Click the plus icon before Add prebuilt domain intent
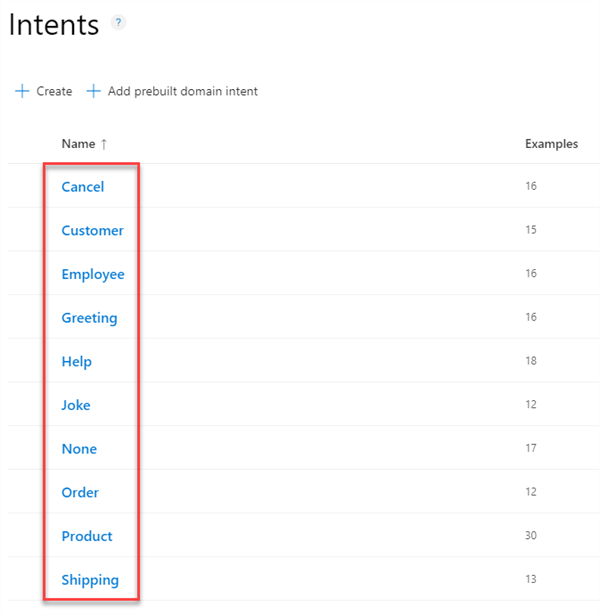Image resolution: width=600 pixels, height=615 pixels. 93,91
